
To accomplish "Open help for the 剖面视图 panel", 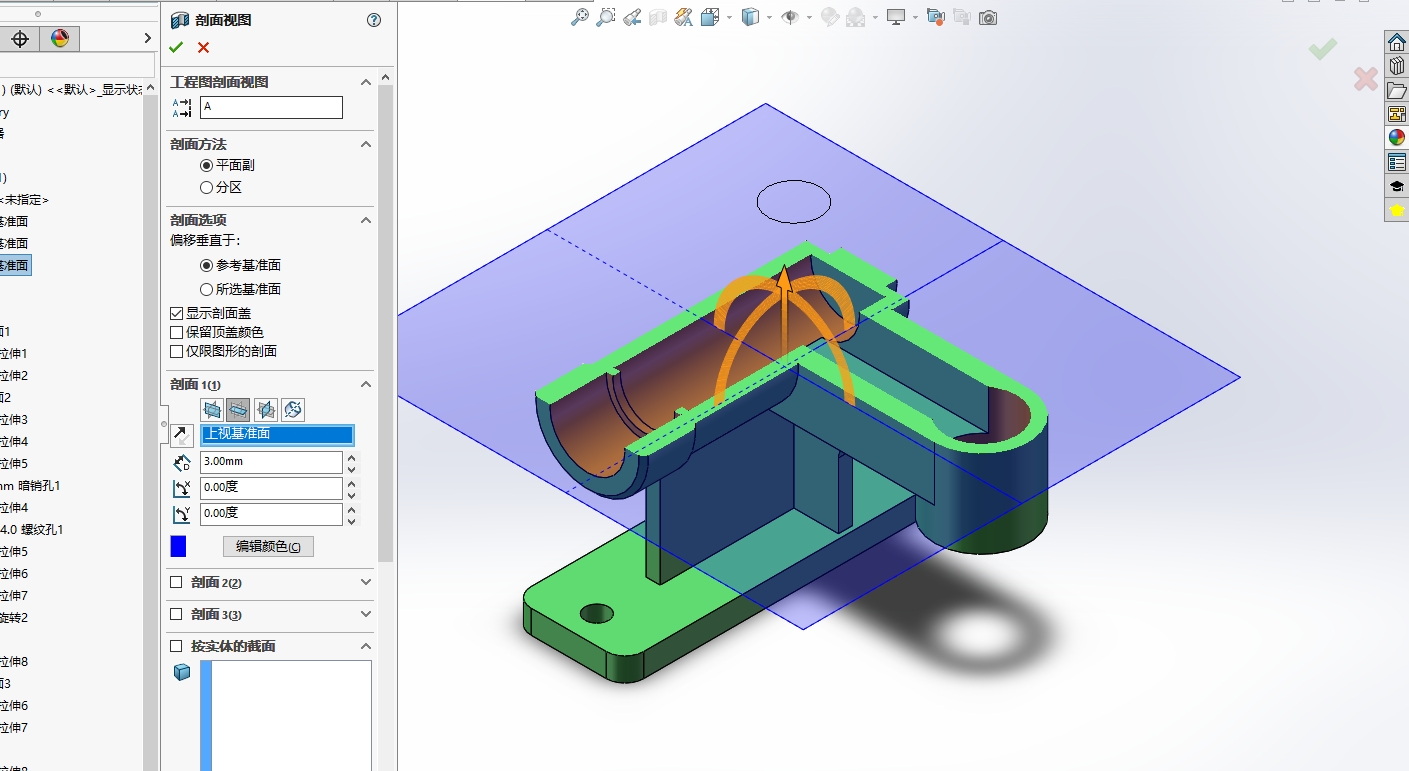I will coord(374,20).
